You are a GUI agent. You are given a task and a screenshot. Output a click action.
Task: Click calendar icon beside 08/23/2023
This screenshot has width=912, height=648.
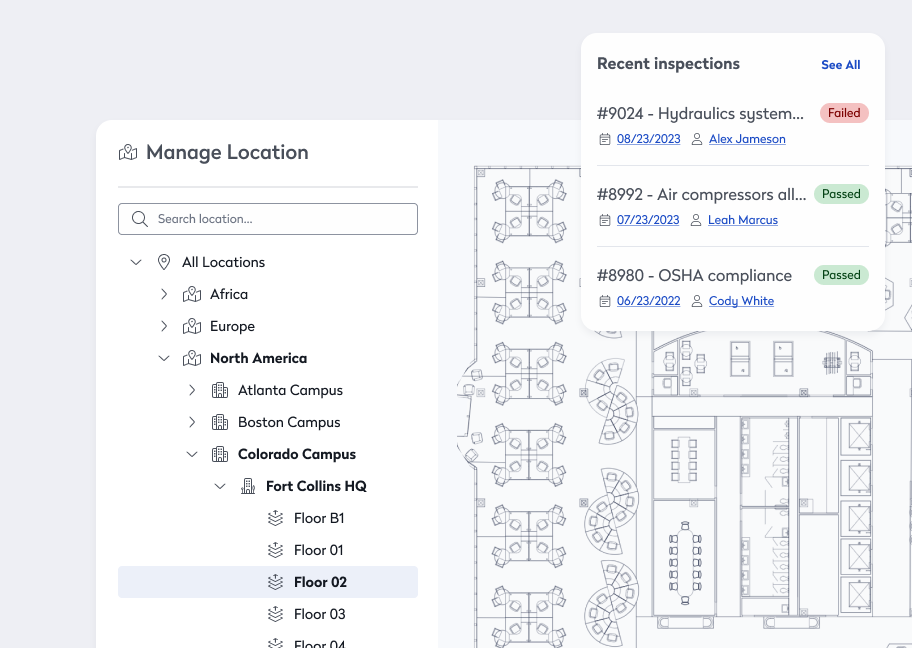click(x=605, y=139)
